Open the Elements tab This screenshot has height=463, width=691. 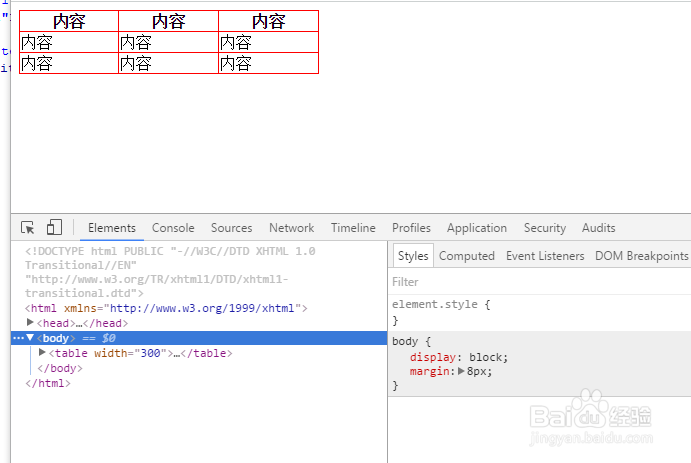[x=111, y=228]
